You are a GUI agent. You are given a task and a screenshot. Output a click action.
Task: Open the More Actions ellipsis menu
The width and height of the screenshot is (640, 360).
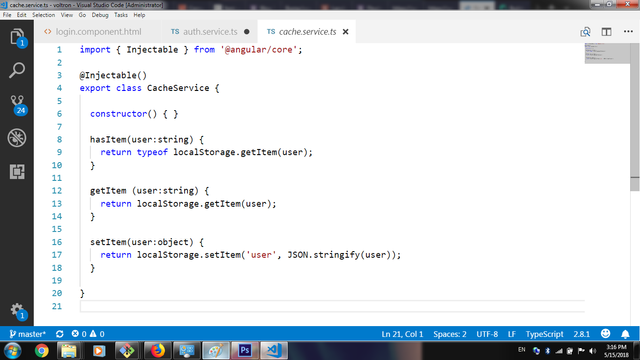[628, 31]
